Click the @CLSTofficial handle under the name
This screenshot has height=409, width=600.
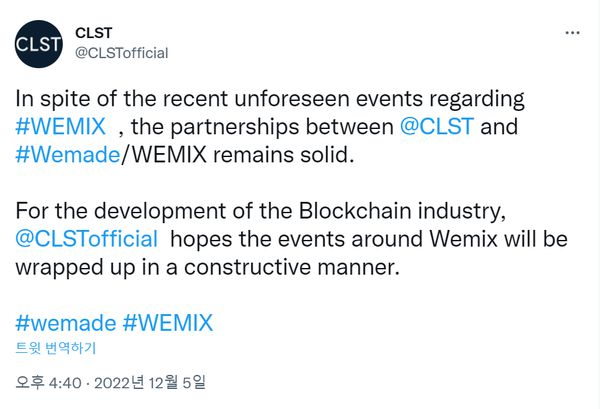121,53
